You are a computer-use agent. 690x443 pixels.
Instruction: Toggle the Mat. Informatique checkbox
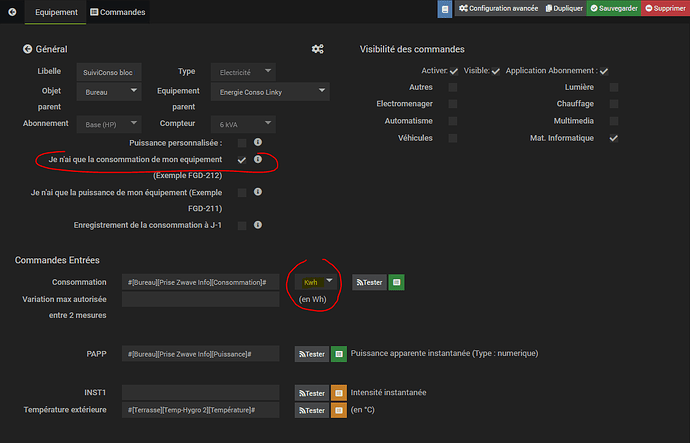tap(614, 138)
